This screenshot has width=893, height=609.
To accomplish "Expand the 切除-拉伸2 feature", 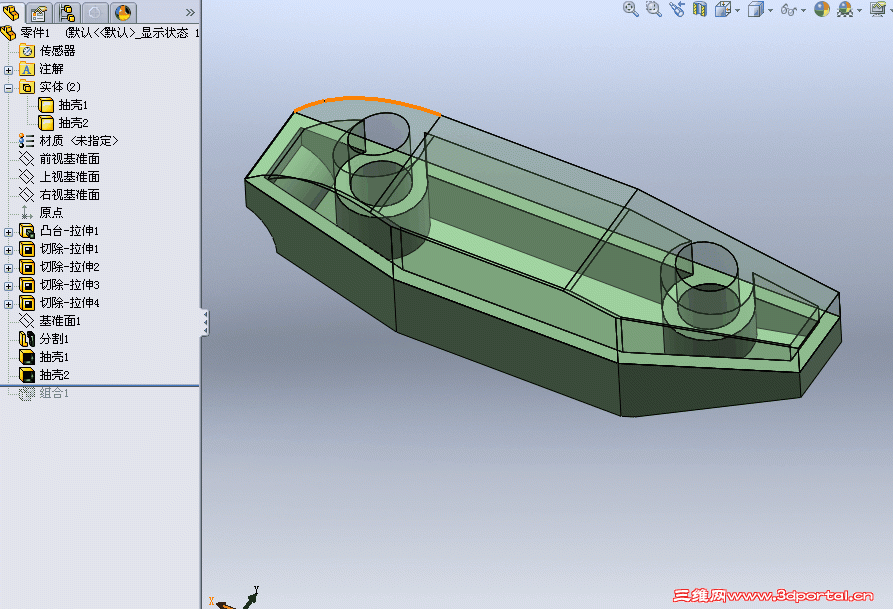I will (9, 268).
